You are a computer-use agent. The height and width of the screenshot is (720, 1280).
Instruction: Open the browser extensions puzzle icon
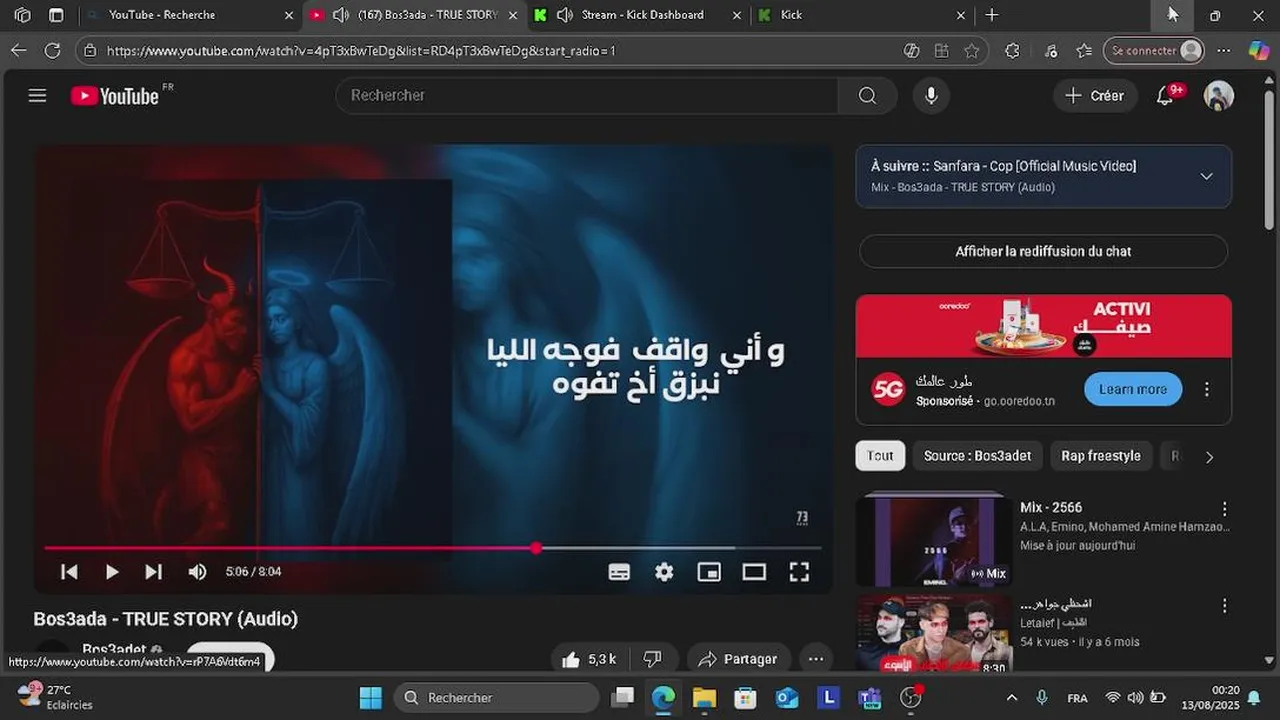(1012, 50)
